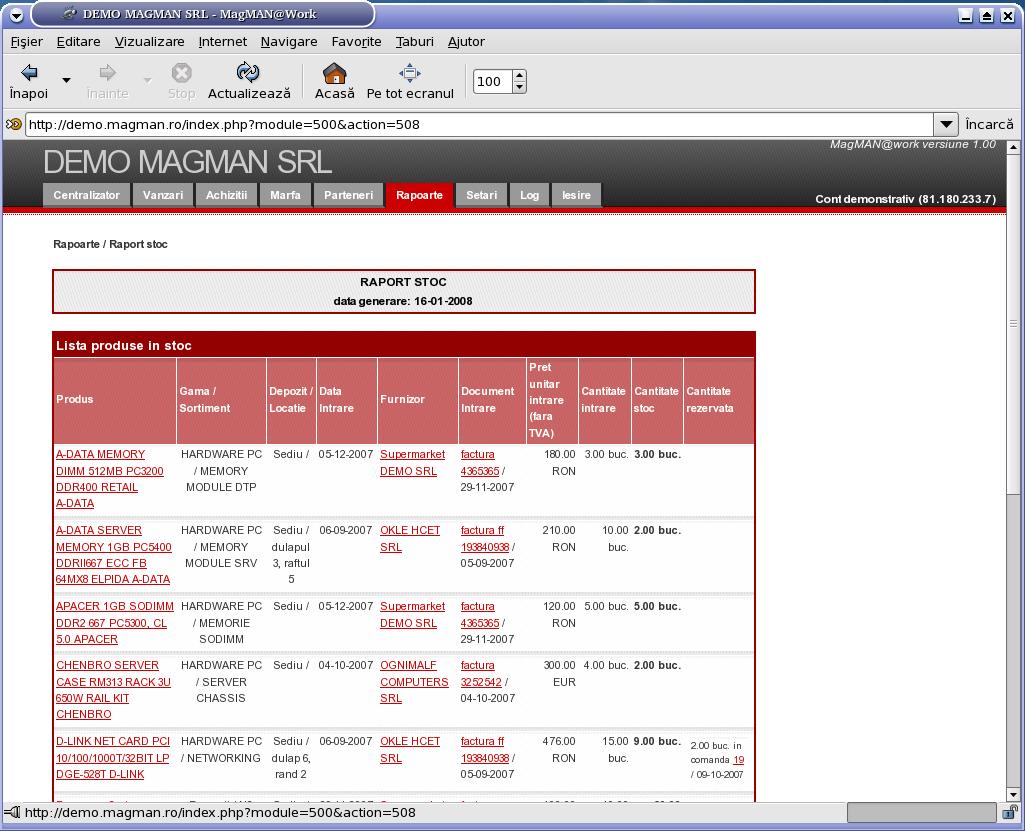Image resolution: width=1025 pixels, height=831 pixels.
Task: Click the location bar icon left of the URL
Action: coord(13,124)
